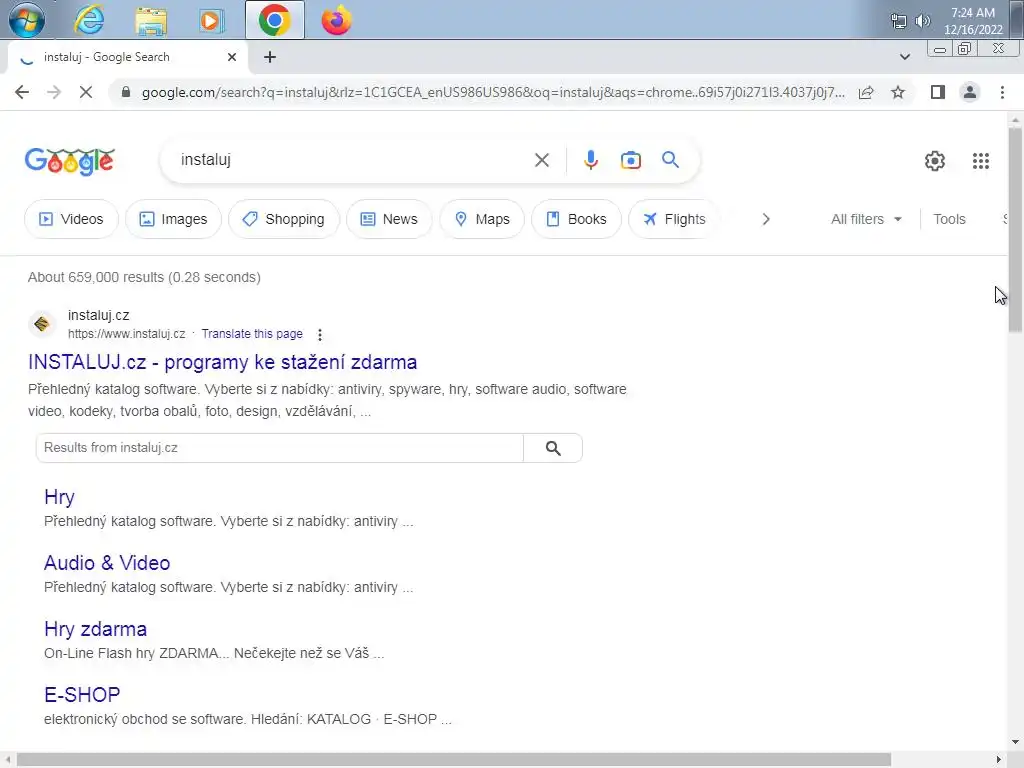Open INSTALUJ.cz programy ke stažení zdarma
The width and height of the screenshot is (1024, 768).
pyautogui.click(x=223, y=362)
